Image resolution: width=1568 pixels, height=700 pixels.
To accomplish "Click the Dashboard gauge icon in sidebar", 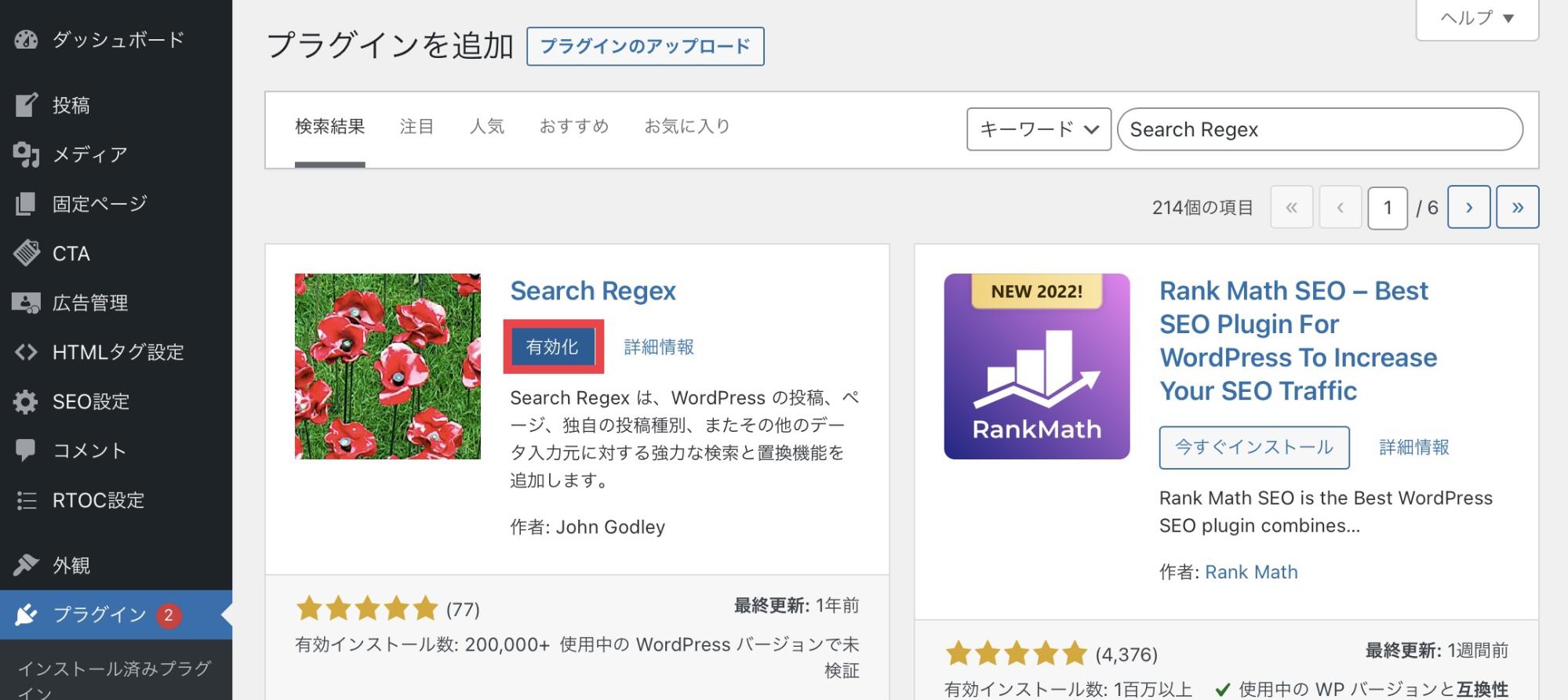I will click(26, 39).
